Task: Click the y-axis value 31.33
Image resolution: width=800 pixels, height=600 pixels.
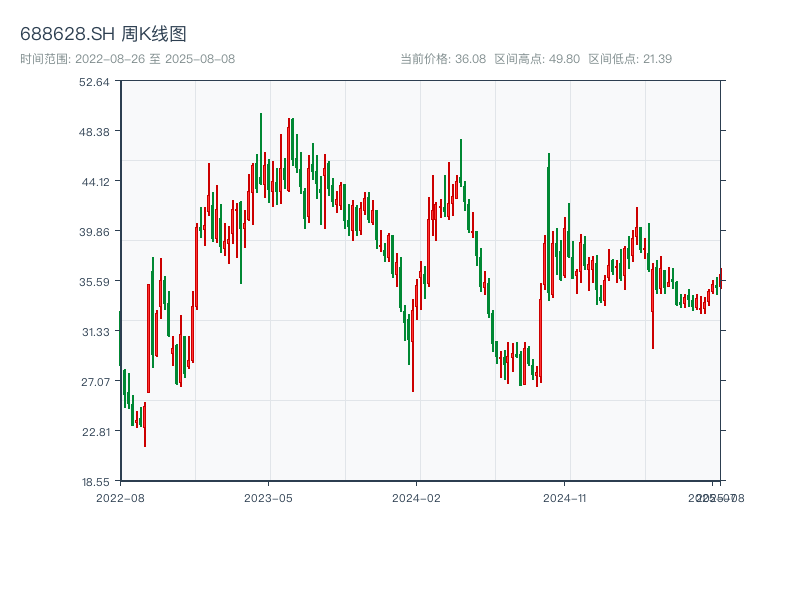Action: click(x=96, y=332)
